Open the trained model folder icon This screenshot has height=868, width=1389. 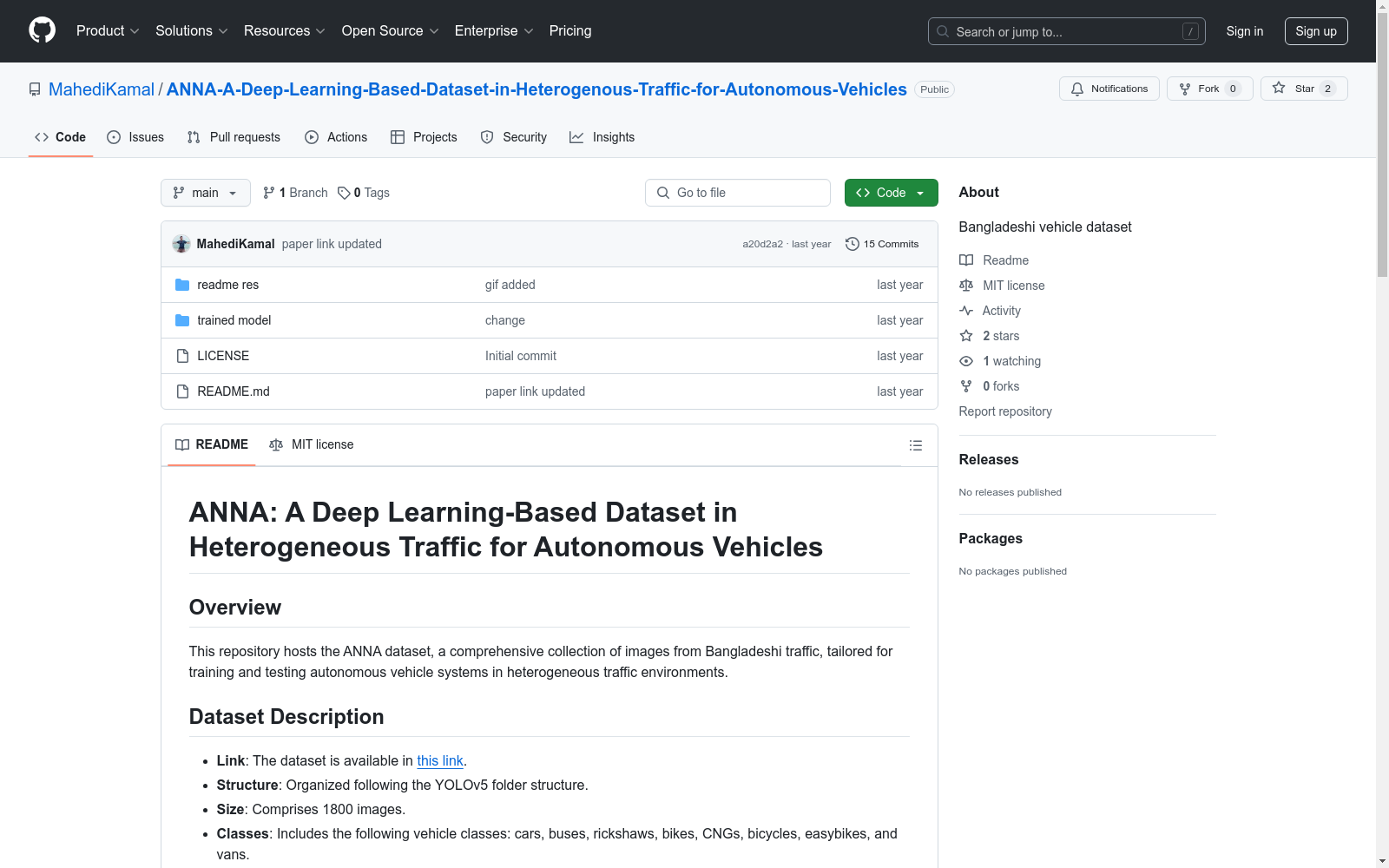(x=182, y=320)
